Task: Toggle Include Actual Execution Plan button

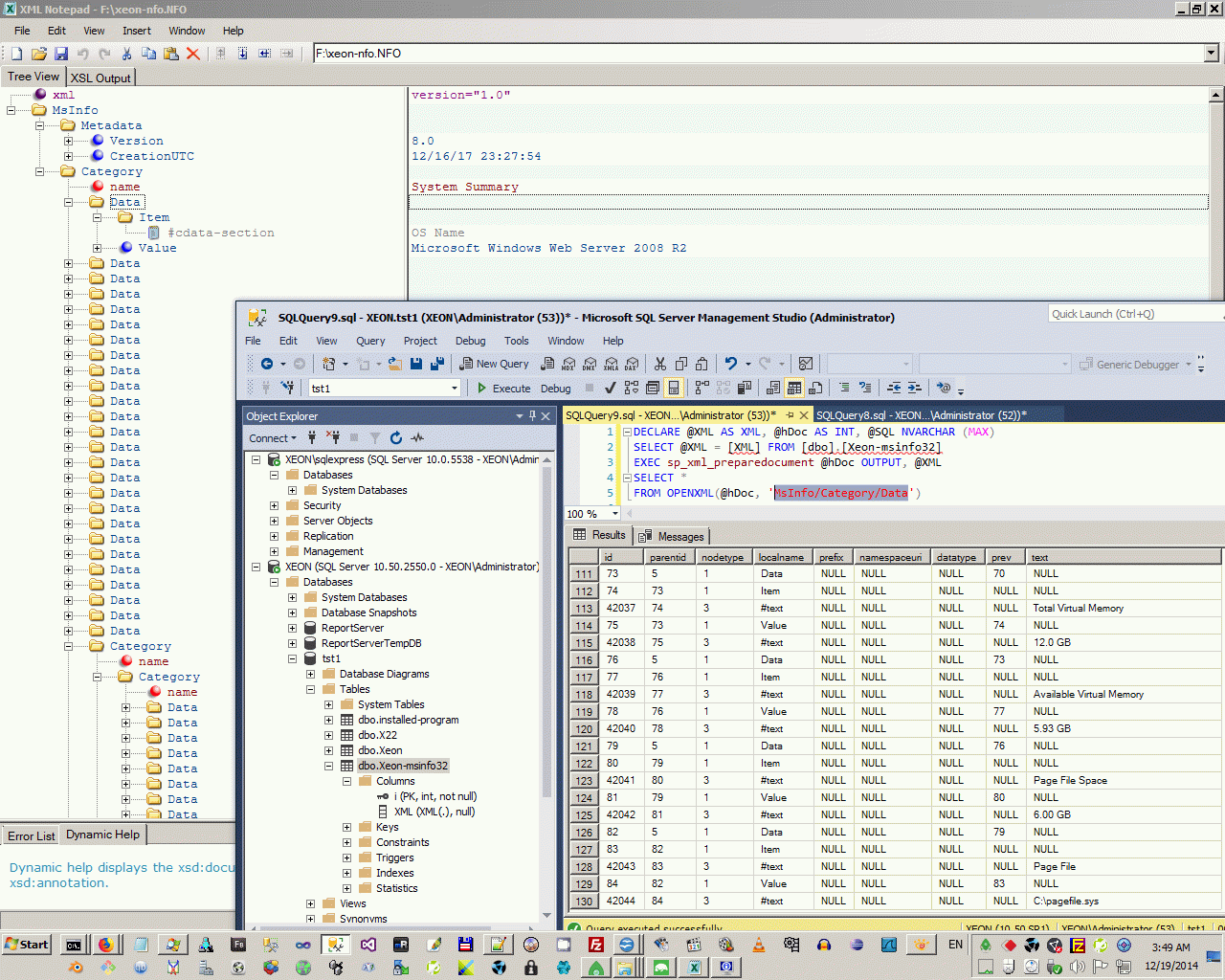Action: [702, 388]
